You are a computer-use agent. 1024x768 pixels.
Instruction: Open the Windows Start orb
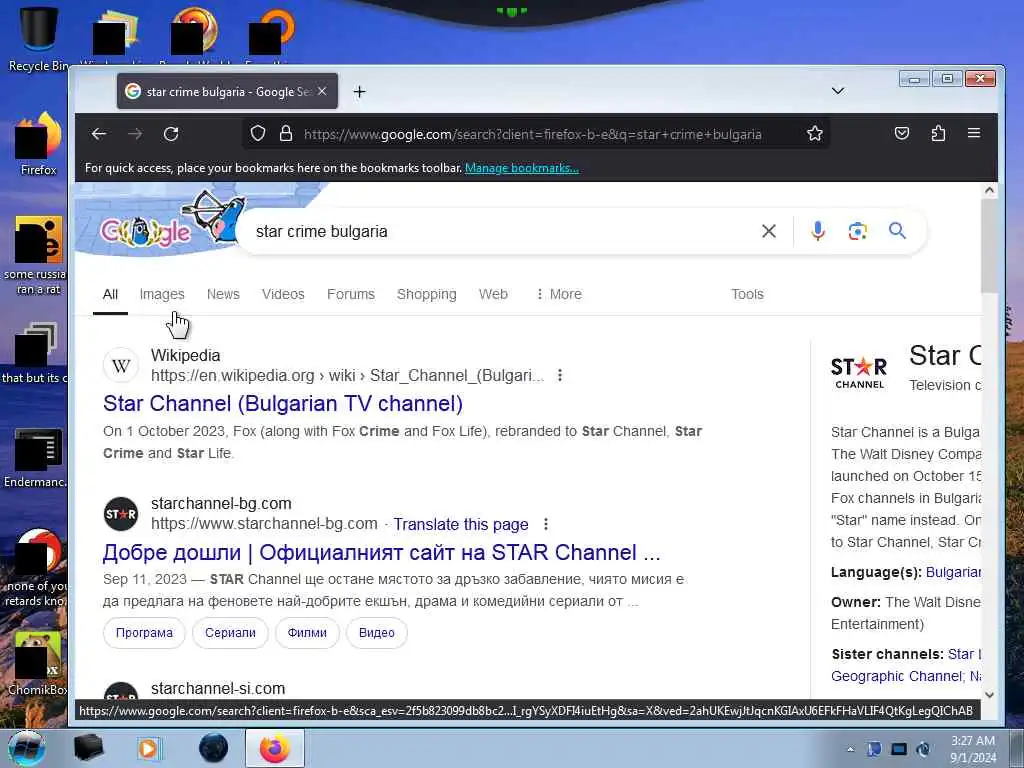tap(27, 748)
